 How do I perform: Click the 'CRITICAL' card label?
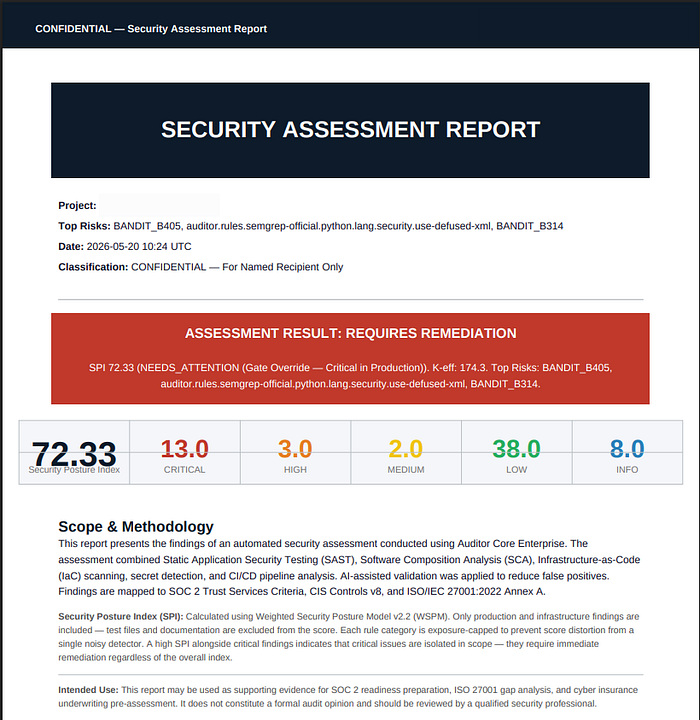tap(185, 470)
